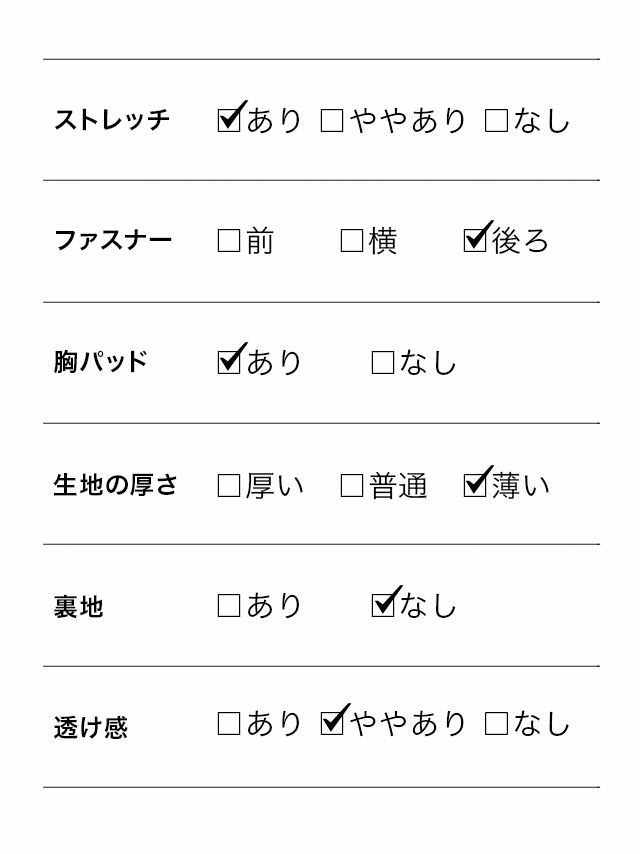Check 胸パッド なし checkbox
640x854 pixels.
[383, 362]
